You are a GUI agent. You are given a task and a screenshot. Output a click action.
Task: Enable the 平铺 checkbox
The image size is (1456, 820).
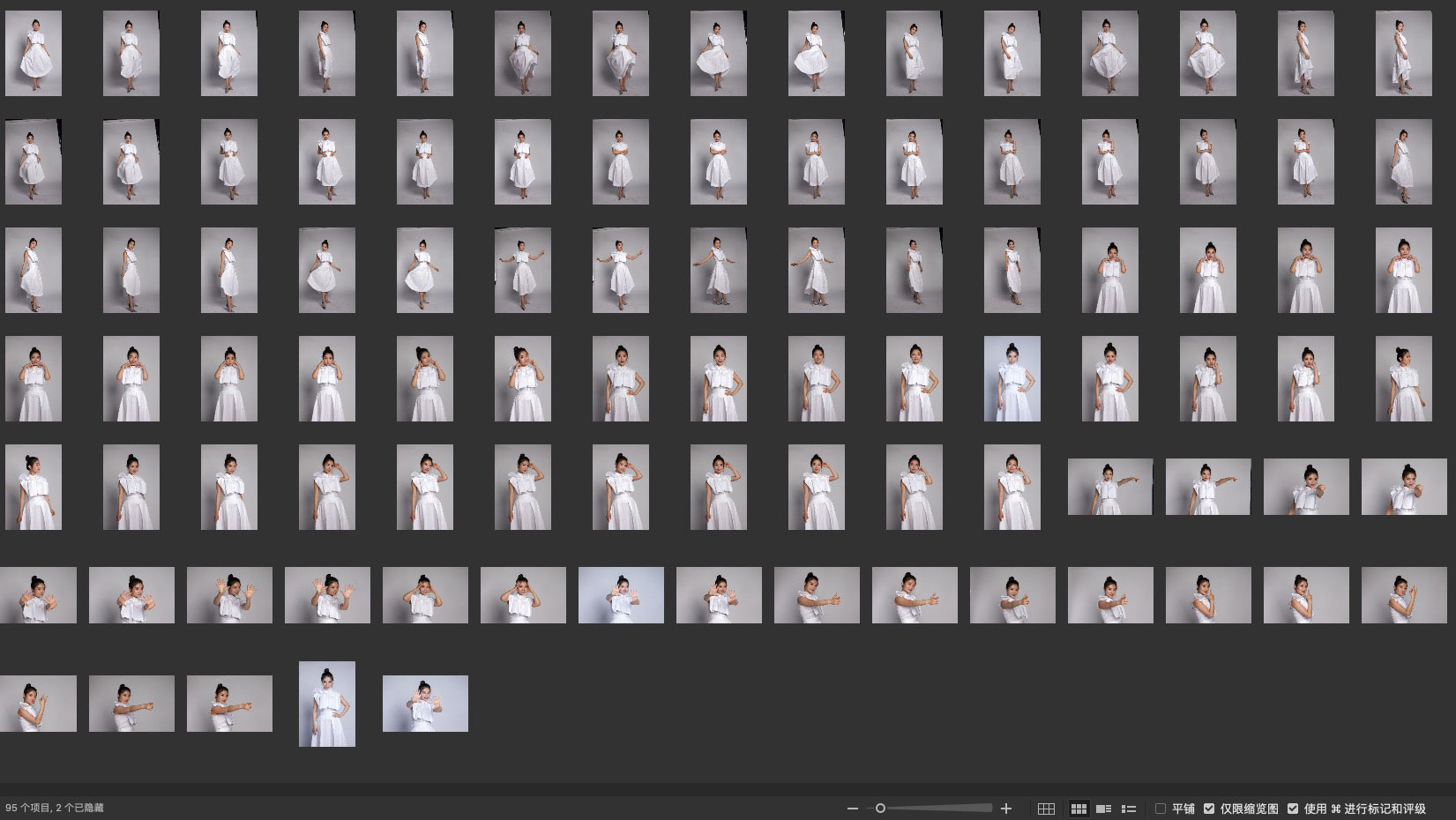click(1161, 809)
